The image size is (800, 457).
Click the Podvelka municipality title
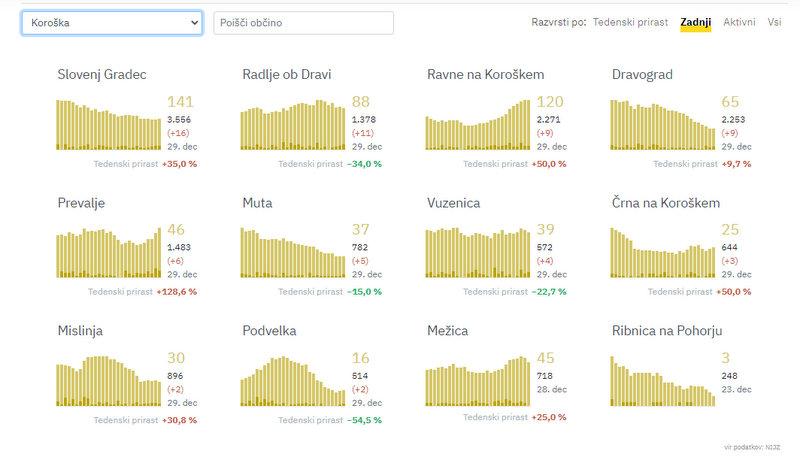[269, 331]
